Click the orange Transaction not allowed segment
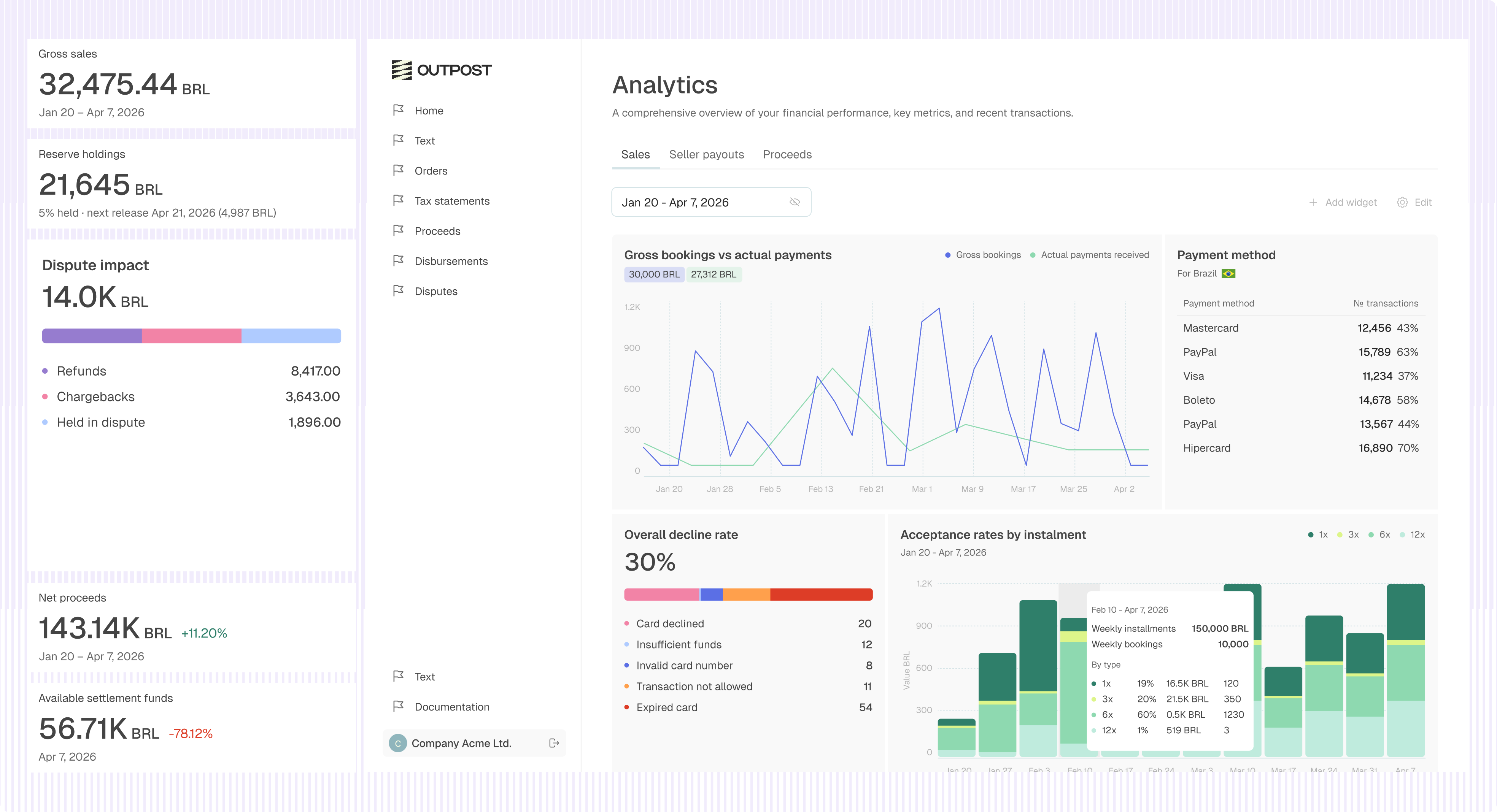Viewport: 1497px width, 812px height. pyautogui.click(x=746, y=594)
